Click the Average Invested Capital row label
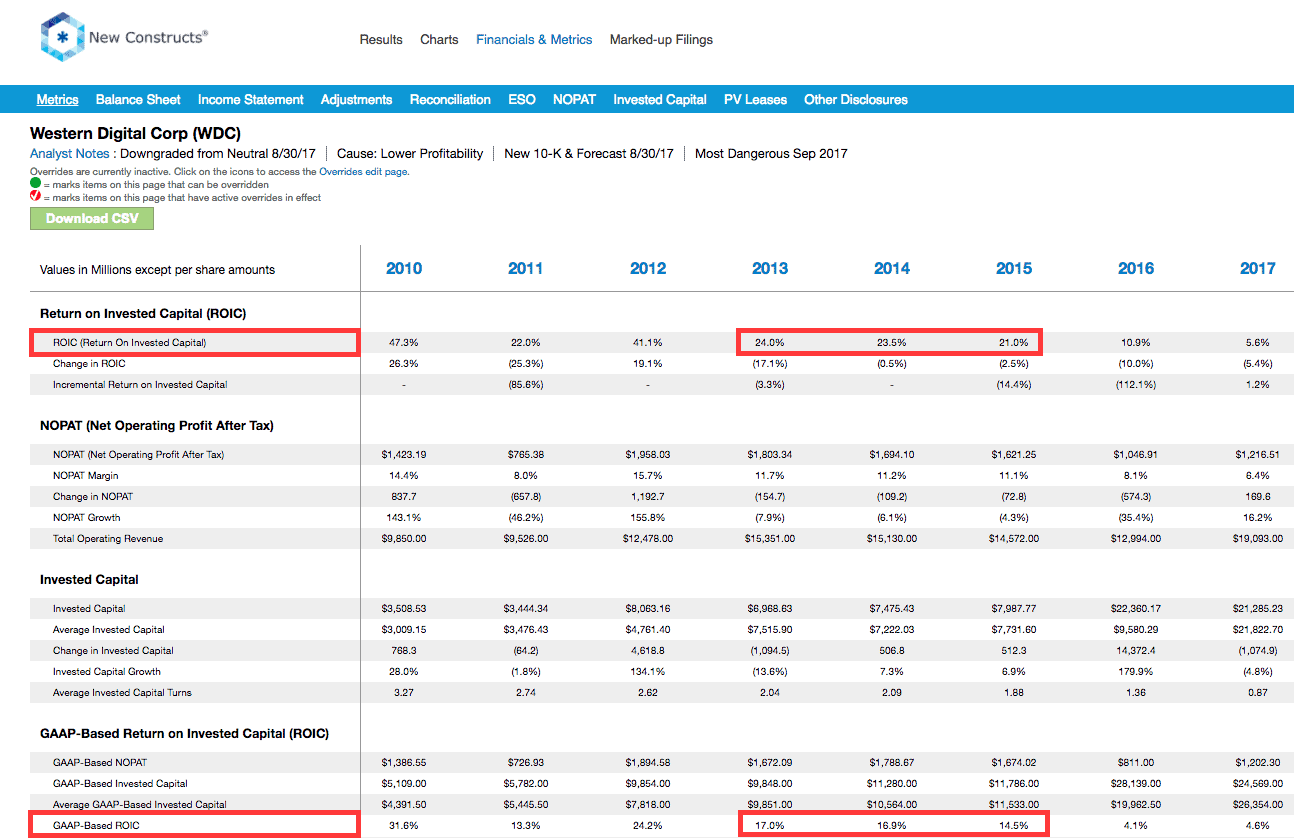1294x838 pixels. 109,629
